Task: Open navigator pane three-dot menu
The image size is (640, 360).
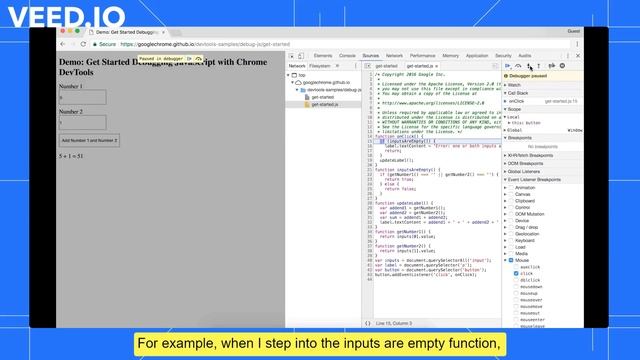Action: coord(356,66)
